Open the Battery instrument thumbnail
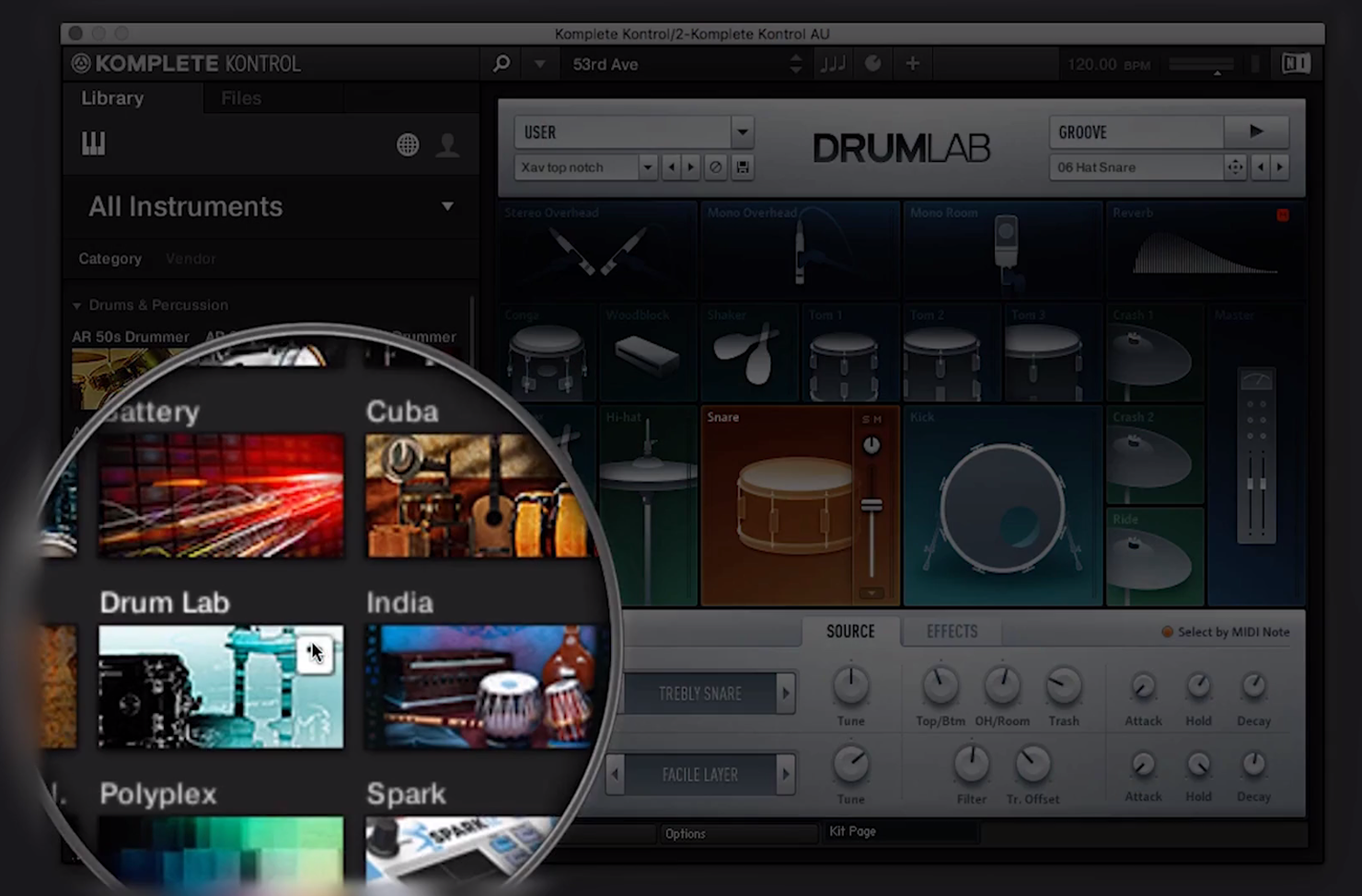The image size is (1362, 896). point(221,496)
